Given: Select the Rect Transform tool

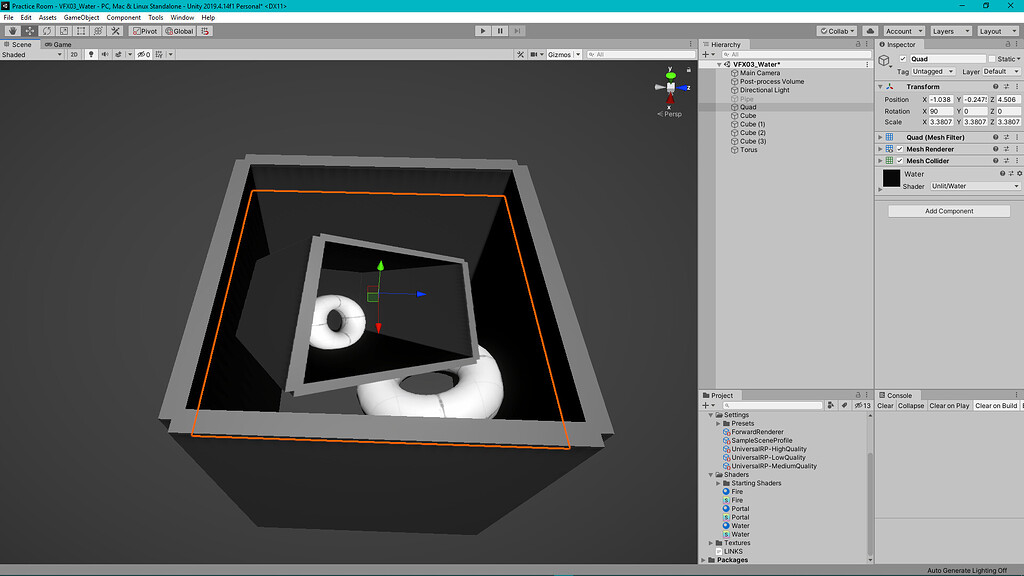Looking at the screenshot, I should 81,31.
